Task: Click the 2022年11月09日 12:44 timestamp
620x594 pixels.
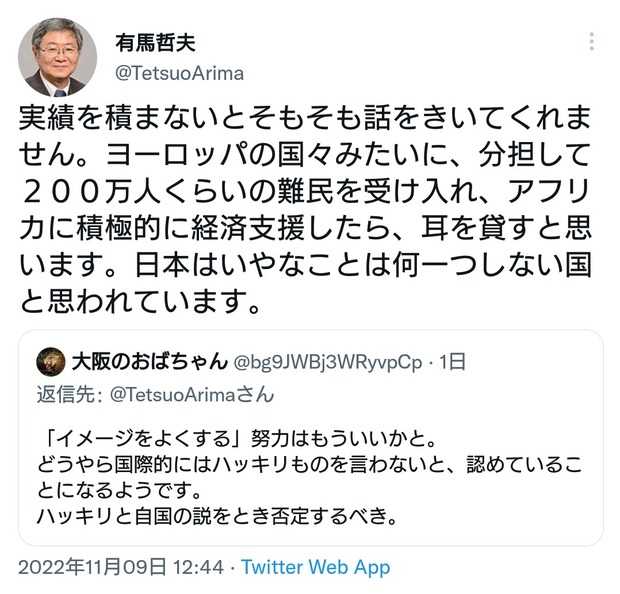Action: [121, 568]
